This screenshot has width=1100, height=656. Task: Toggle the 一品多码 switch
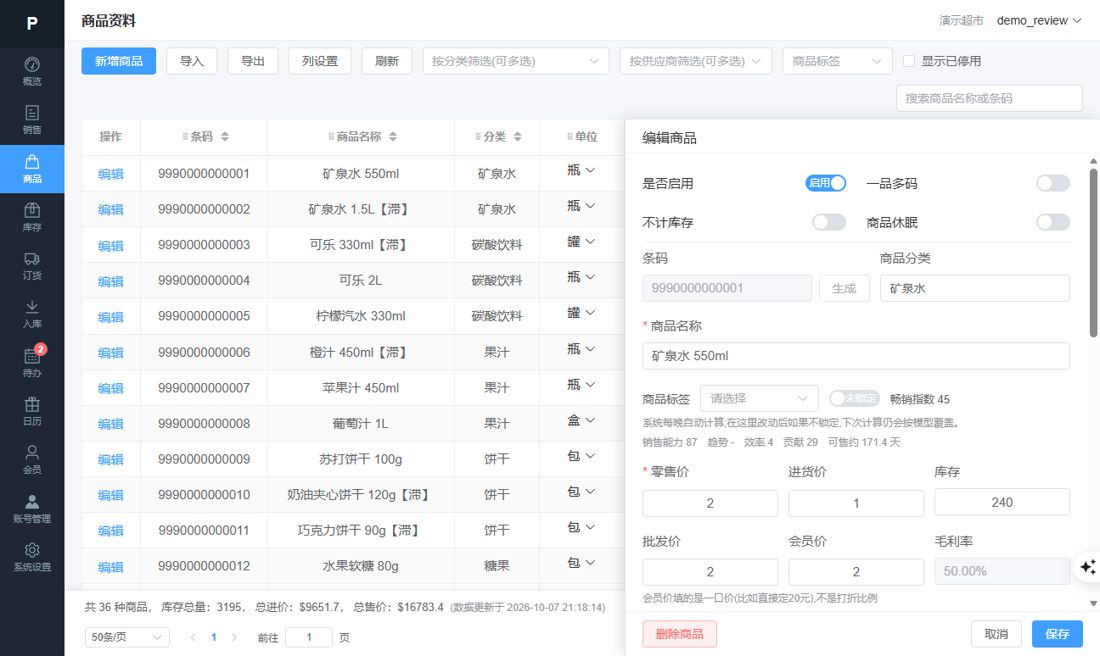1052,183
